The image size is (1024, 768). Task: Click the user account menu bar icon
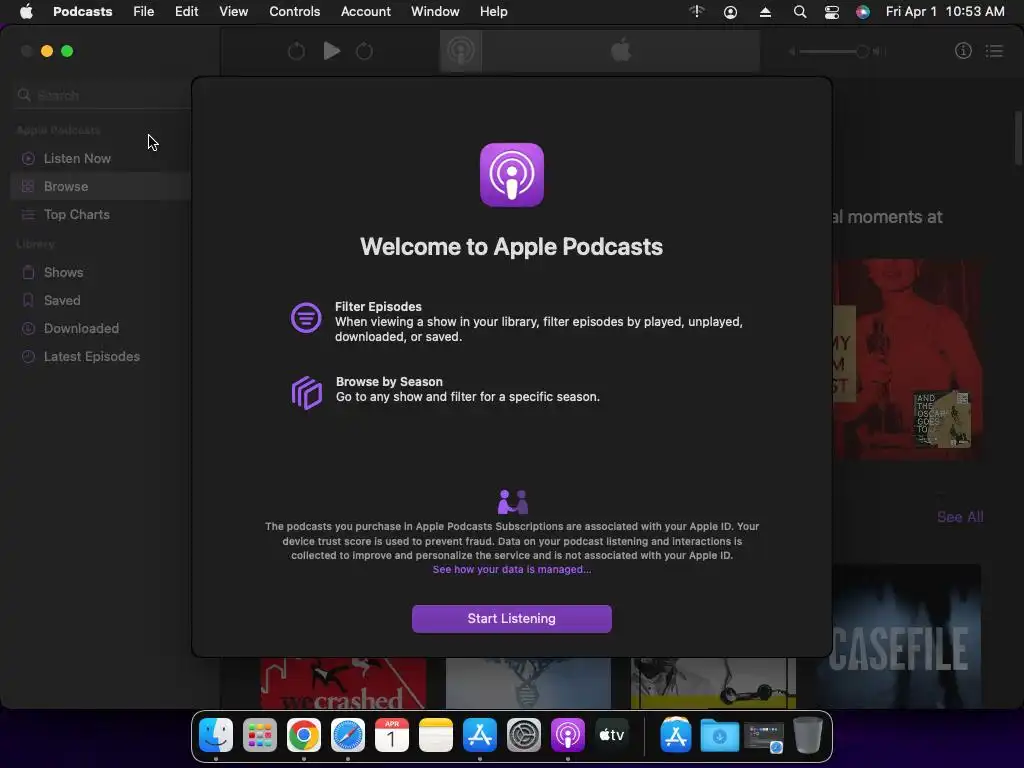[731, 12]
